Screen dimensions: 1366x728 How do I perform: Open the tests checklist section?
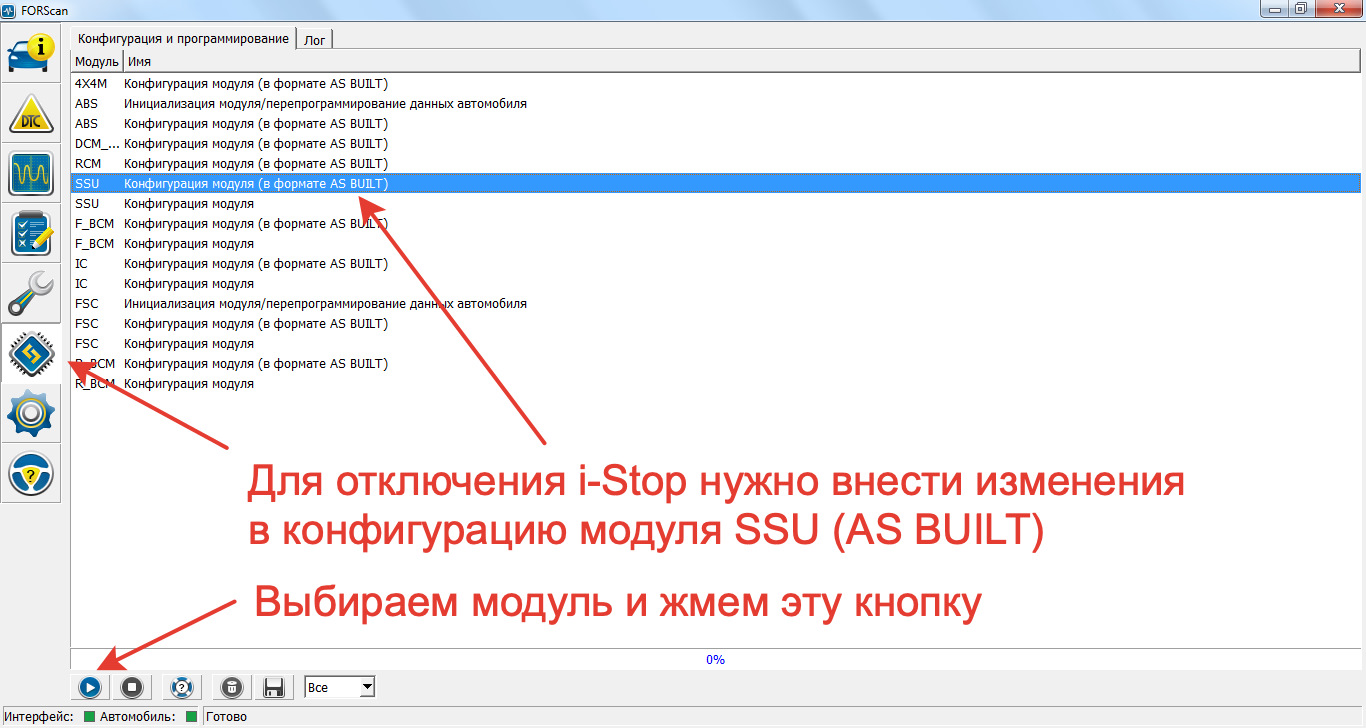31,234
